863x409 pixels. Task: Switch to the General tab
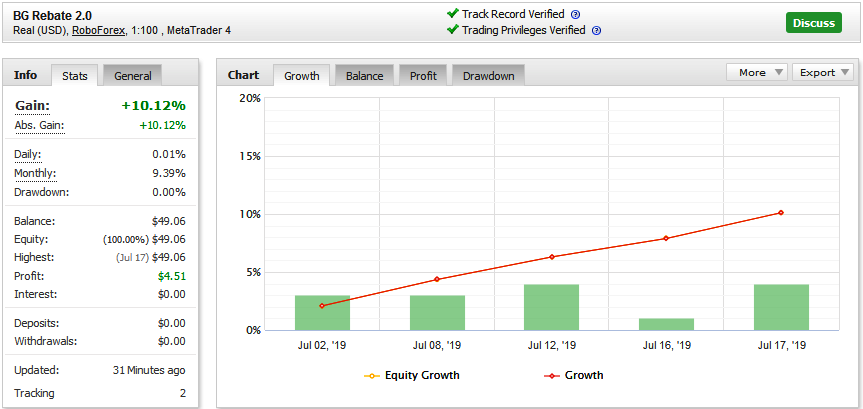(133, 76)
